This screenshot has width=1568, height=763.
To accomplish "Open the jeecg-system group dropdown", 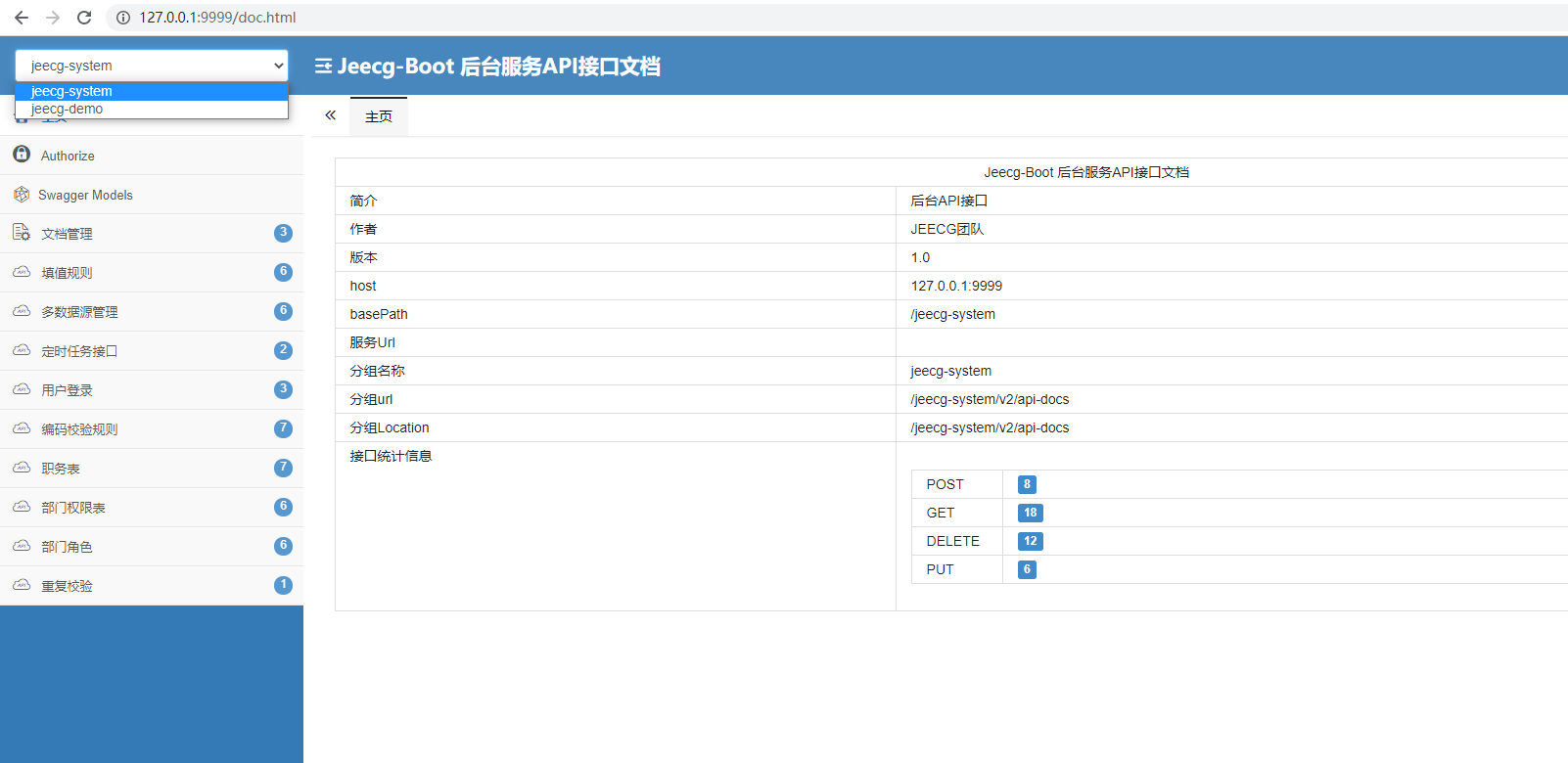I will [x=152, y=66].
